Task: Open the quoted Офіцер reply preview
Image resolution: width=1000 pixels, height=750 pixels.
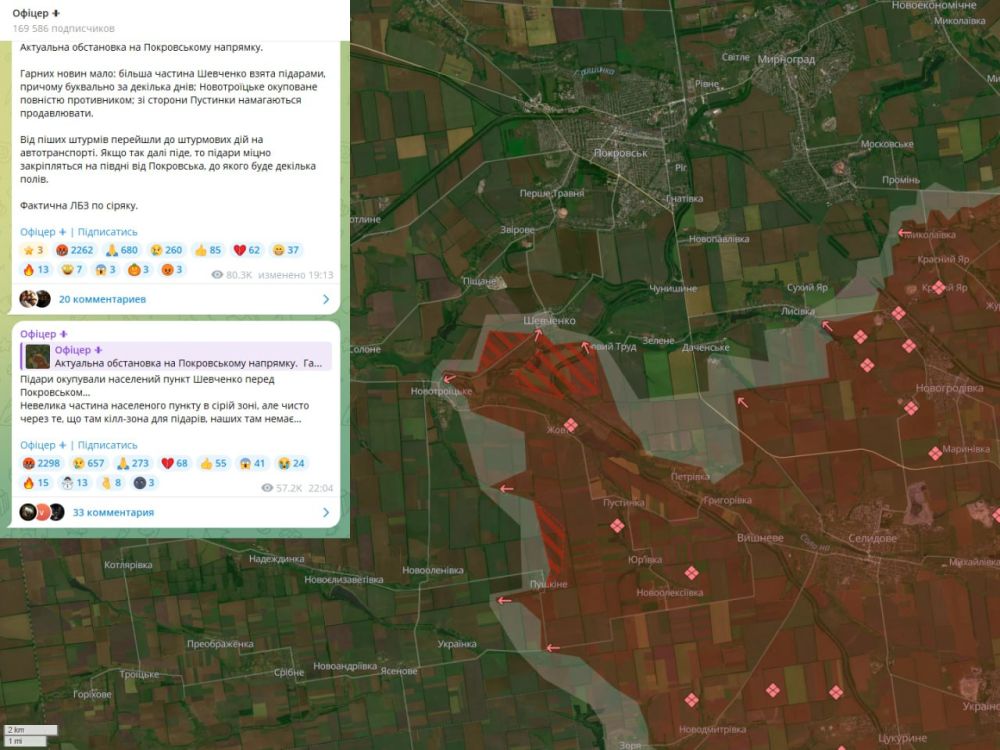Action: coord(178,356)
